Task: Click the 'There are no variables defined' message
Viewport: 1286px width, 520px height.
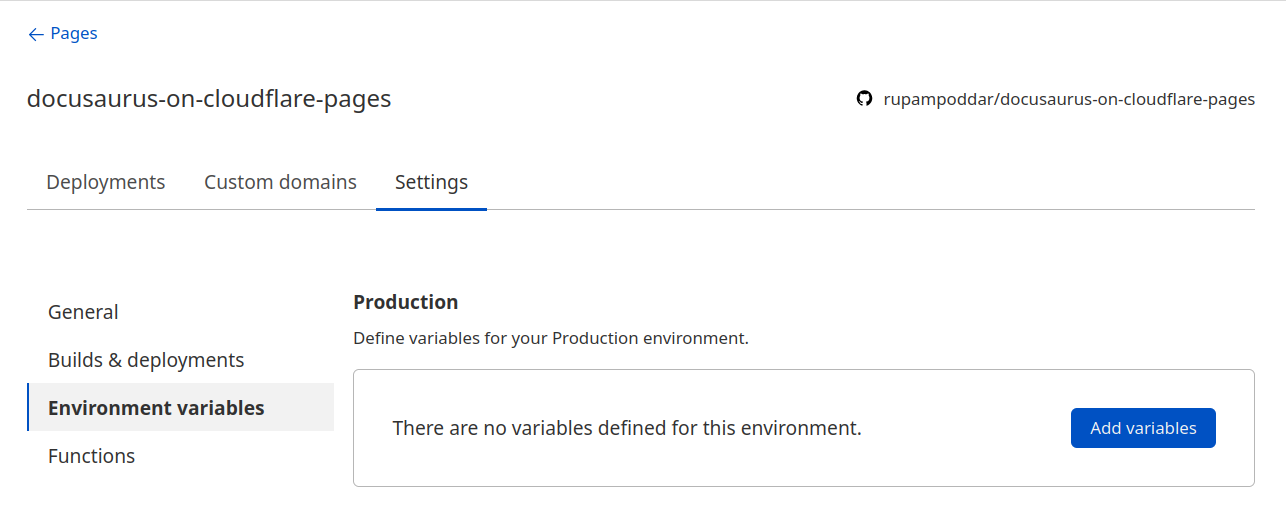Action: [x=626, y=428]
